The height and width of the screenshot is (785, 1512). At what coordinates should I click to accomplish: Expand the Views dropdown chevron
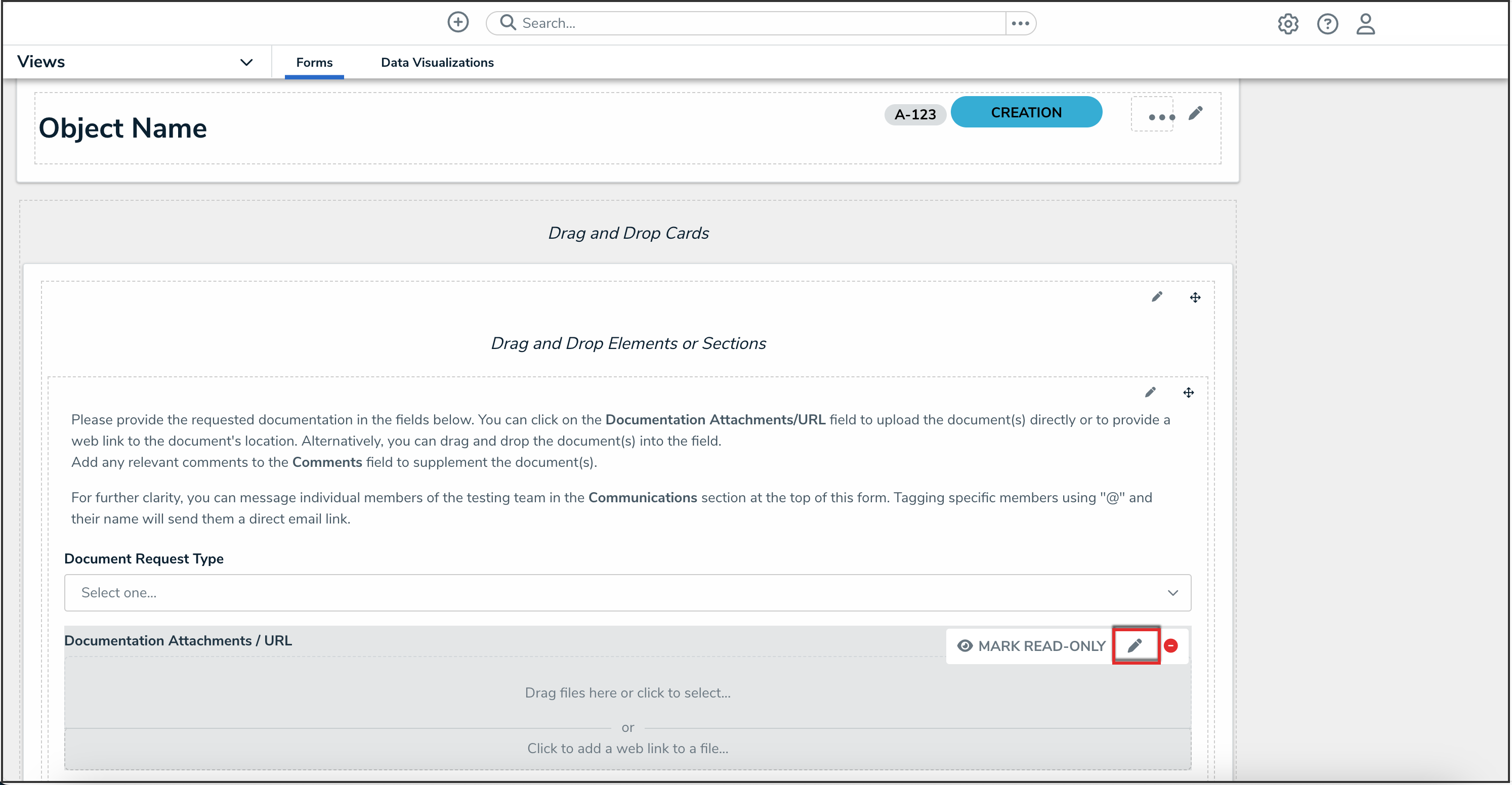click(246, 62)
